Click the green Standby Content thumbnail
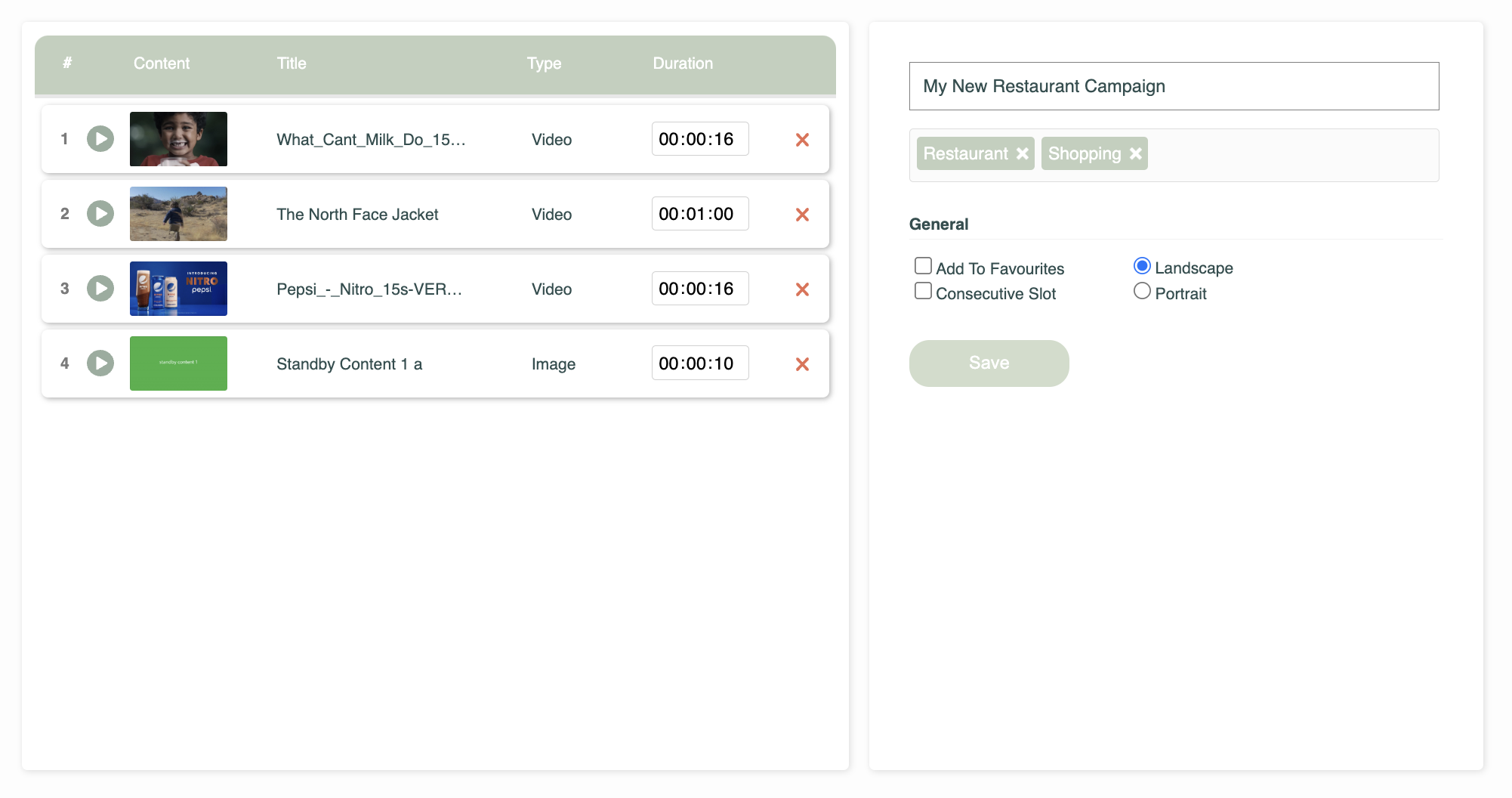 [x=178, y=363]
